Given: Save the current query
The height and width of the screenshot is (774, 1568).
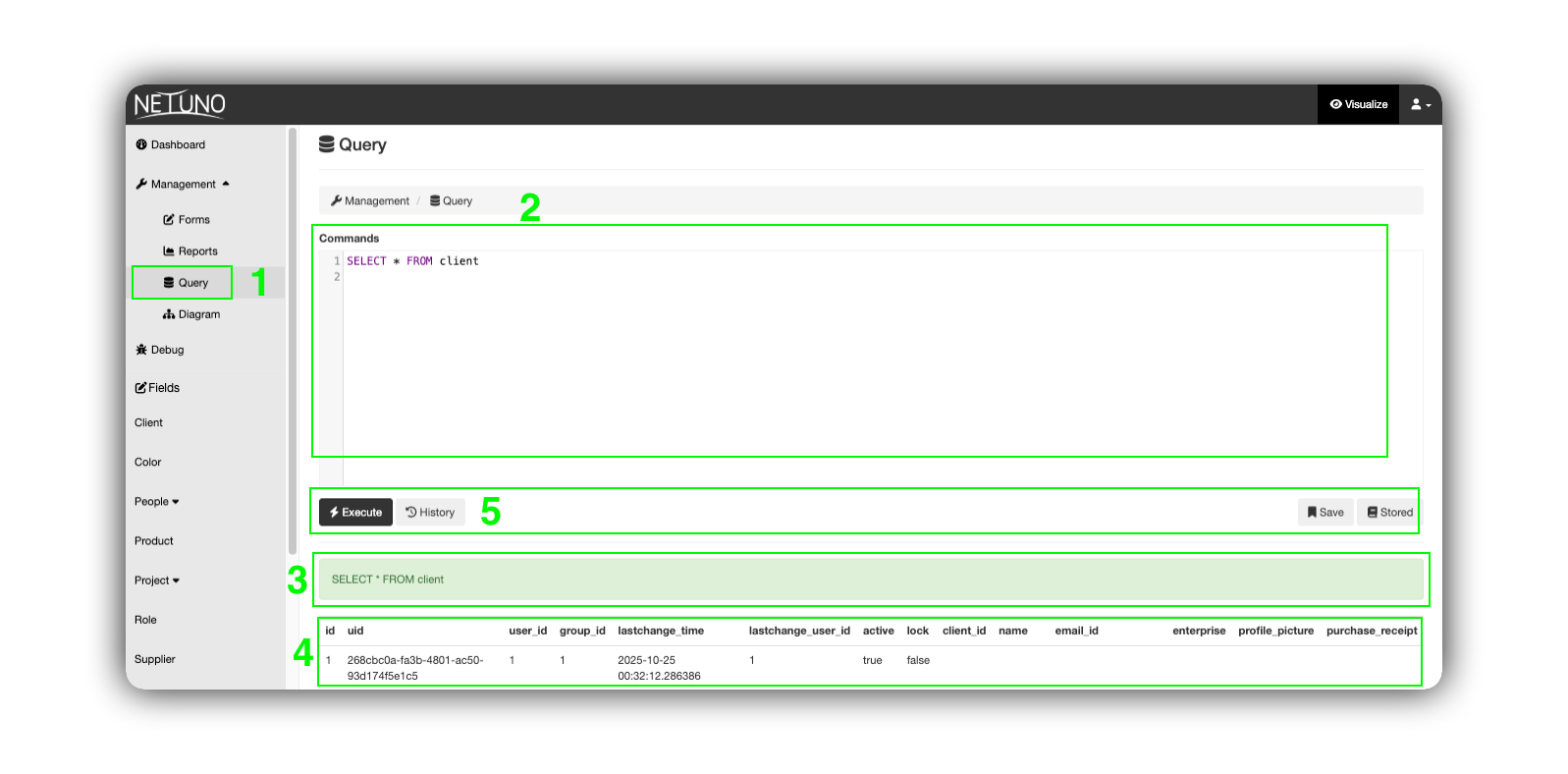Looking at the screenshot, I should 1325,512.
